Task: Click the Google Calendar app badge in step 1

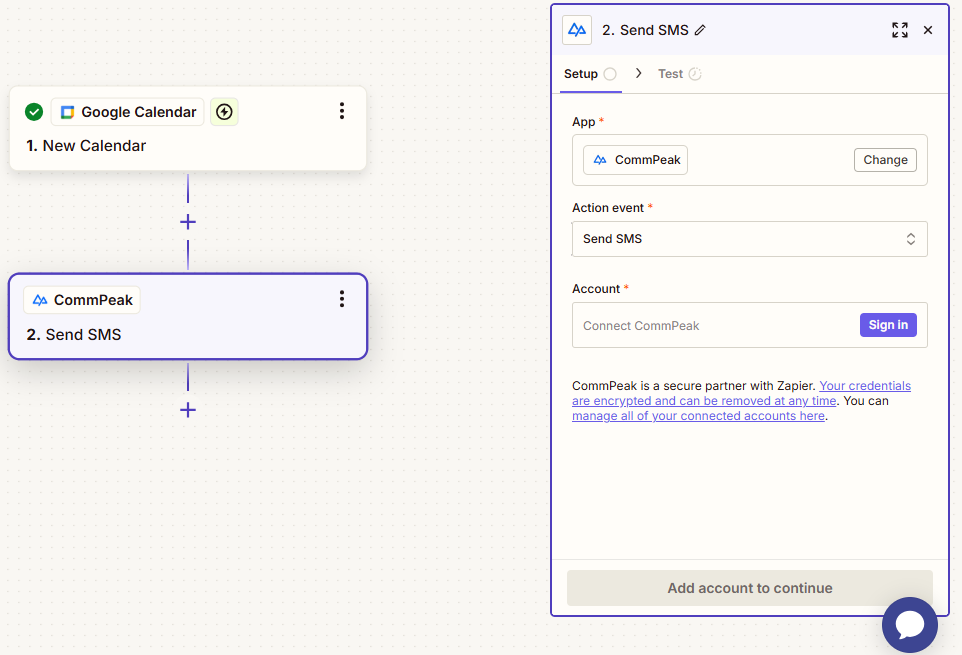Action: 128,112
